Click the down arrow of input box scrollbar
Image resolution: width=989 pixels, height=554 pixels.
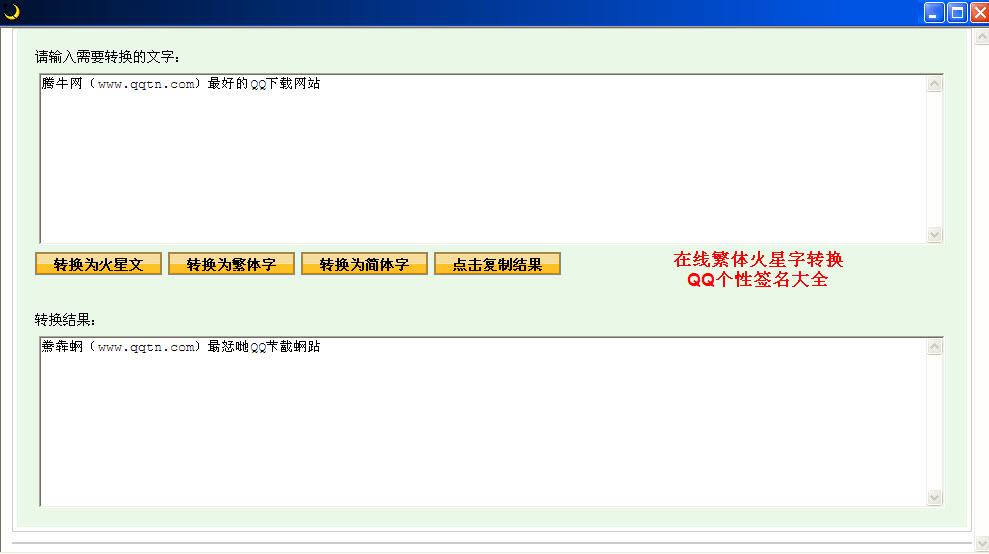(x=935, y=235)
